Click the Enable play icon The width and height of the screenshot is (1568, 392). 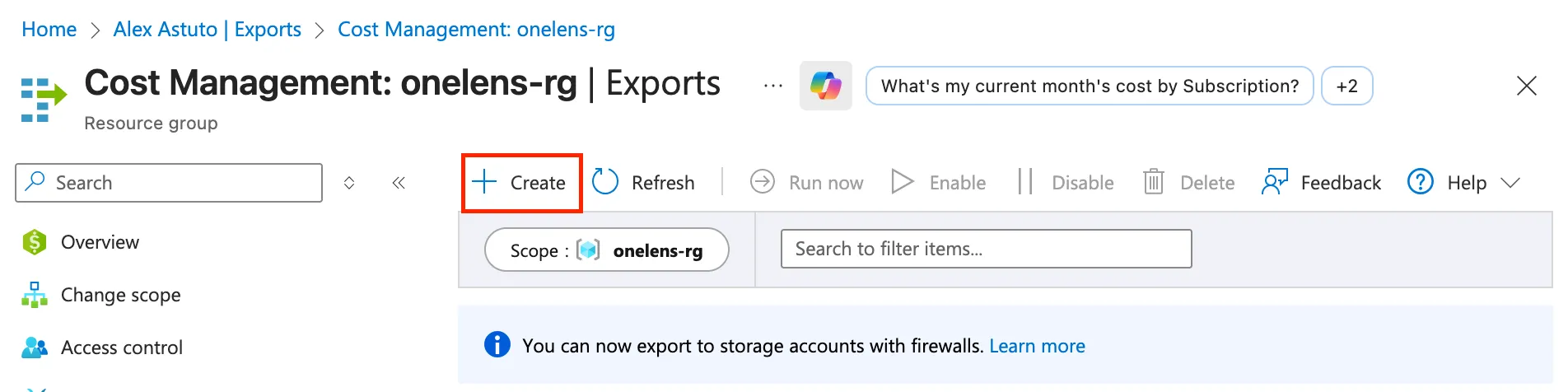(x=903, y=182)
